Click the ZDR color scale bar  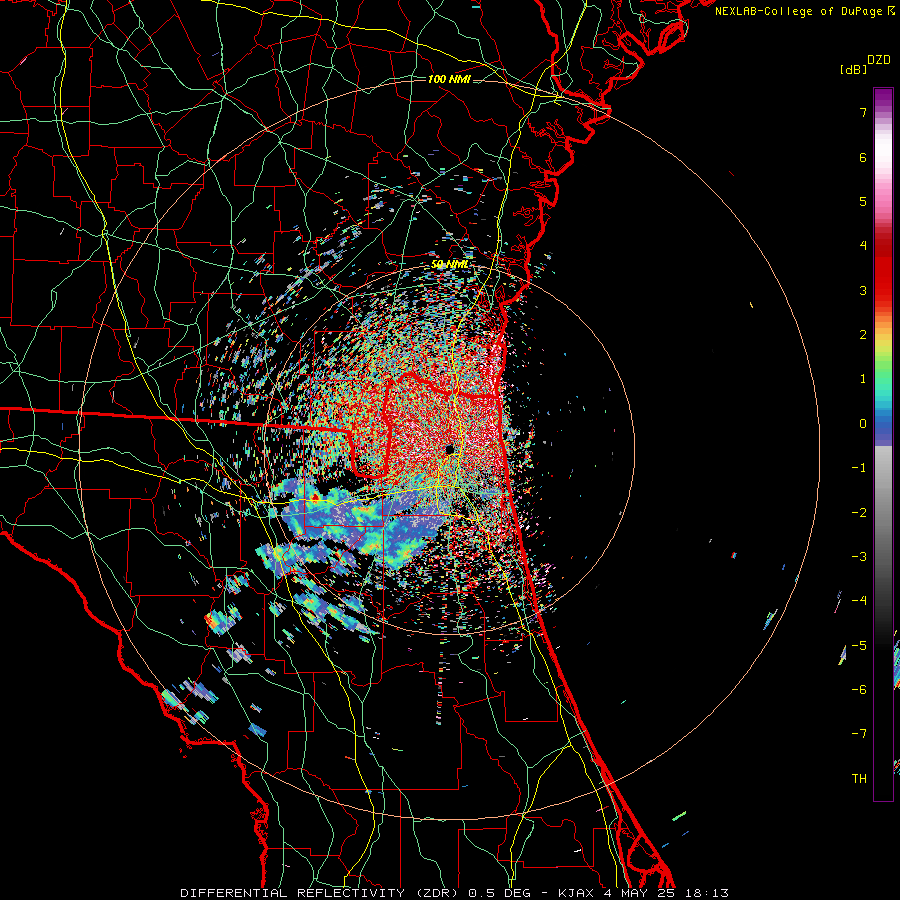(883, 444)
